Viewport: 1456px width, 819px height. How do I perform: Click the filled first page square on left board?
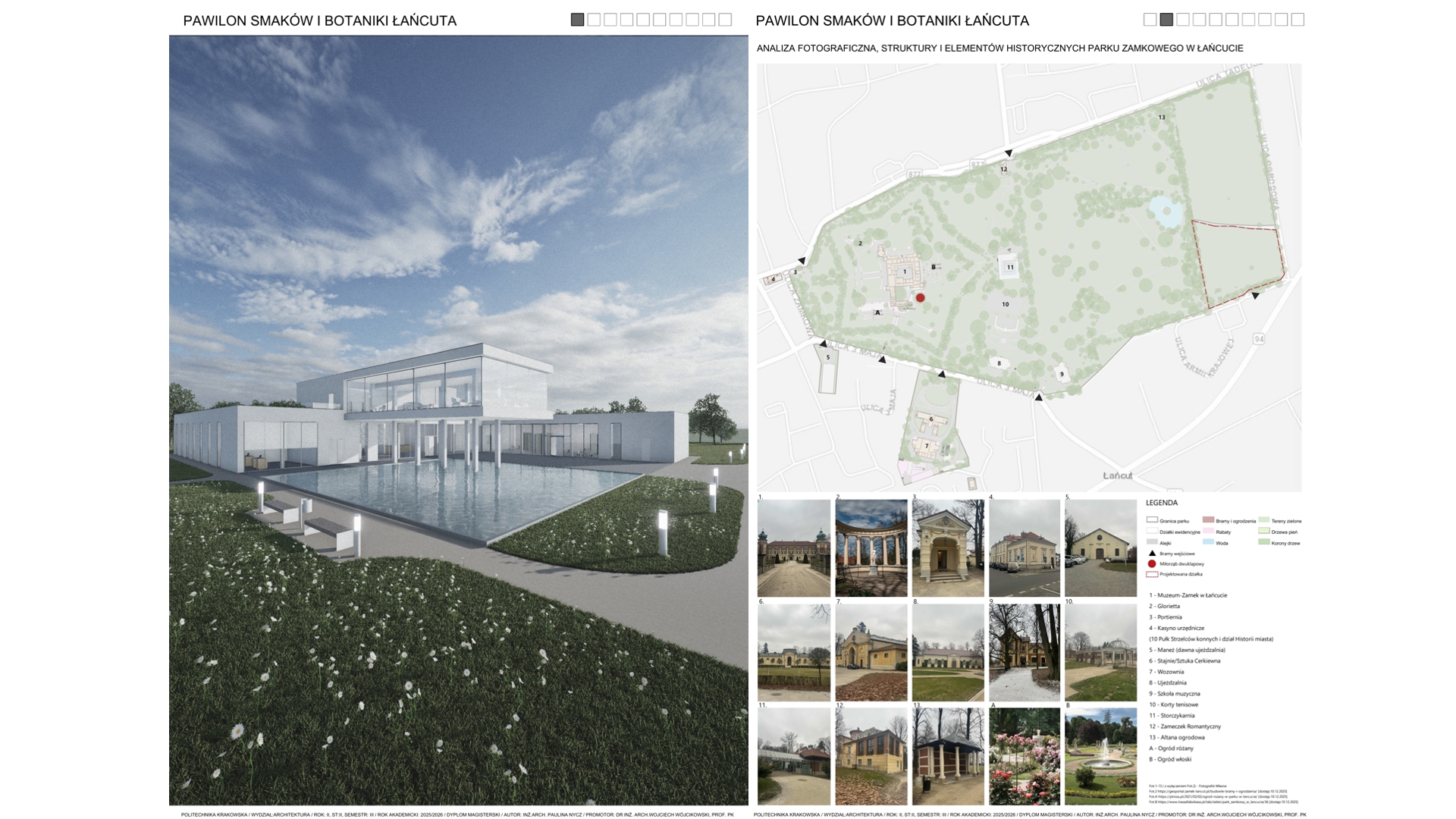(x=577, y=20)
